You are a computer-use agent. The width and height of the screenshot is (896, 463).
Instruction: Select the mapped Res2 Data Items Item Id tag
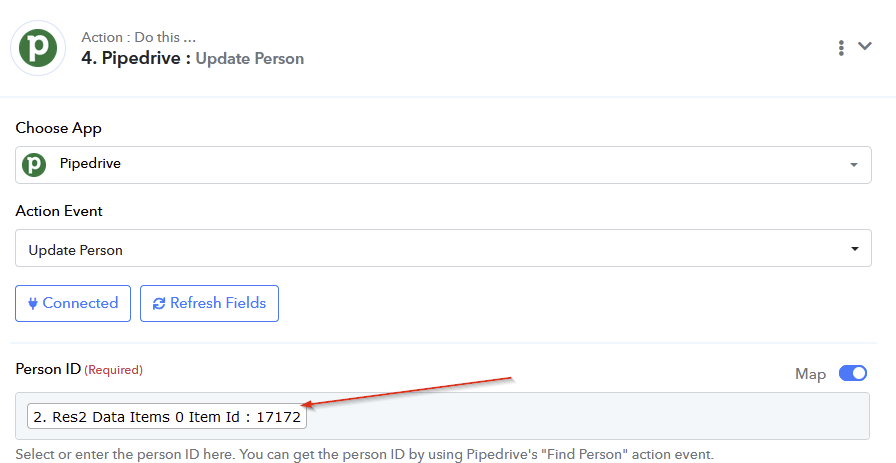pyautogui.click(x=167, y=417)
